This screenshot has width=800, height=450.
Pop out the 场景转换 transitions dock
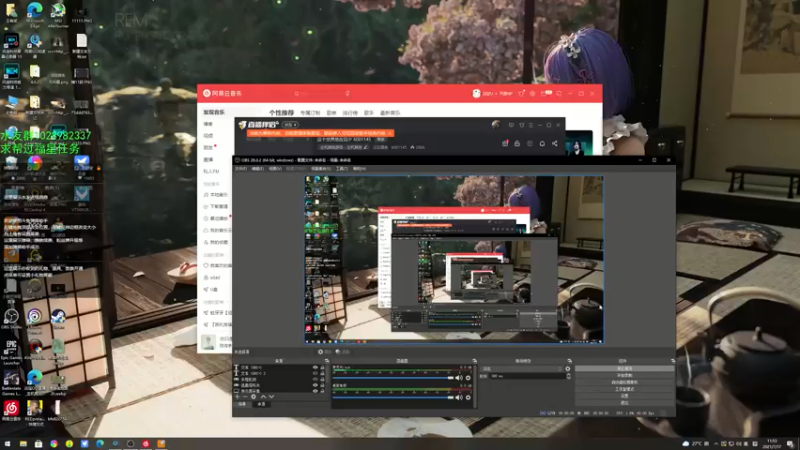570,361
